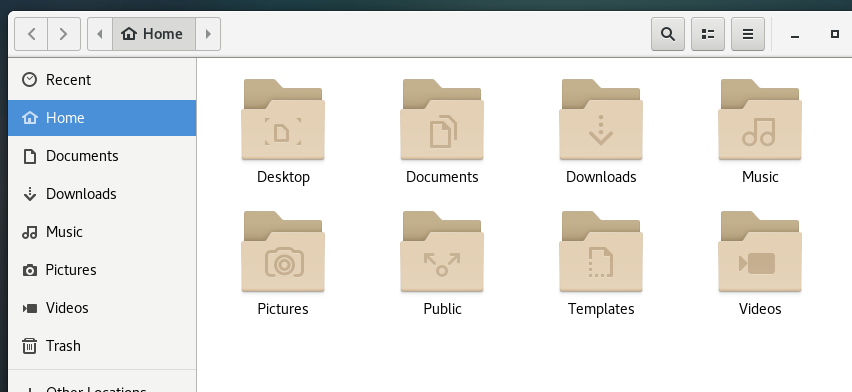Minimize the Files window

coord(795,35)
